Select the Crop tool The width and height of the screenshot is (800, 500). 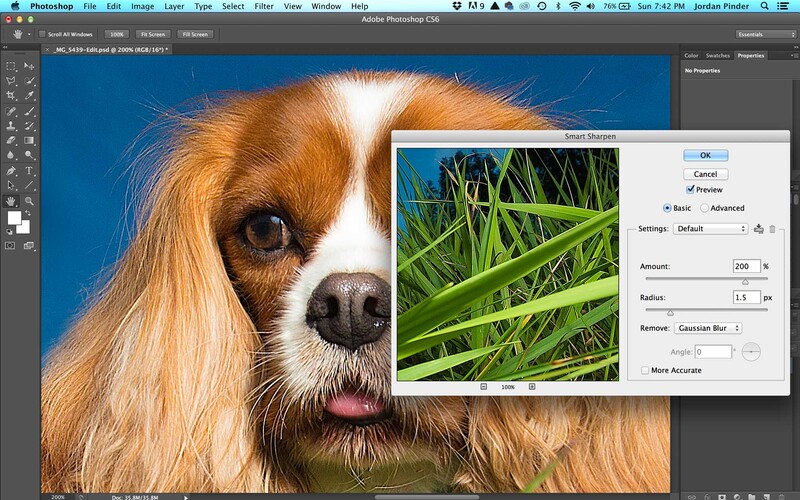point(11,95)
